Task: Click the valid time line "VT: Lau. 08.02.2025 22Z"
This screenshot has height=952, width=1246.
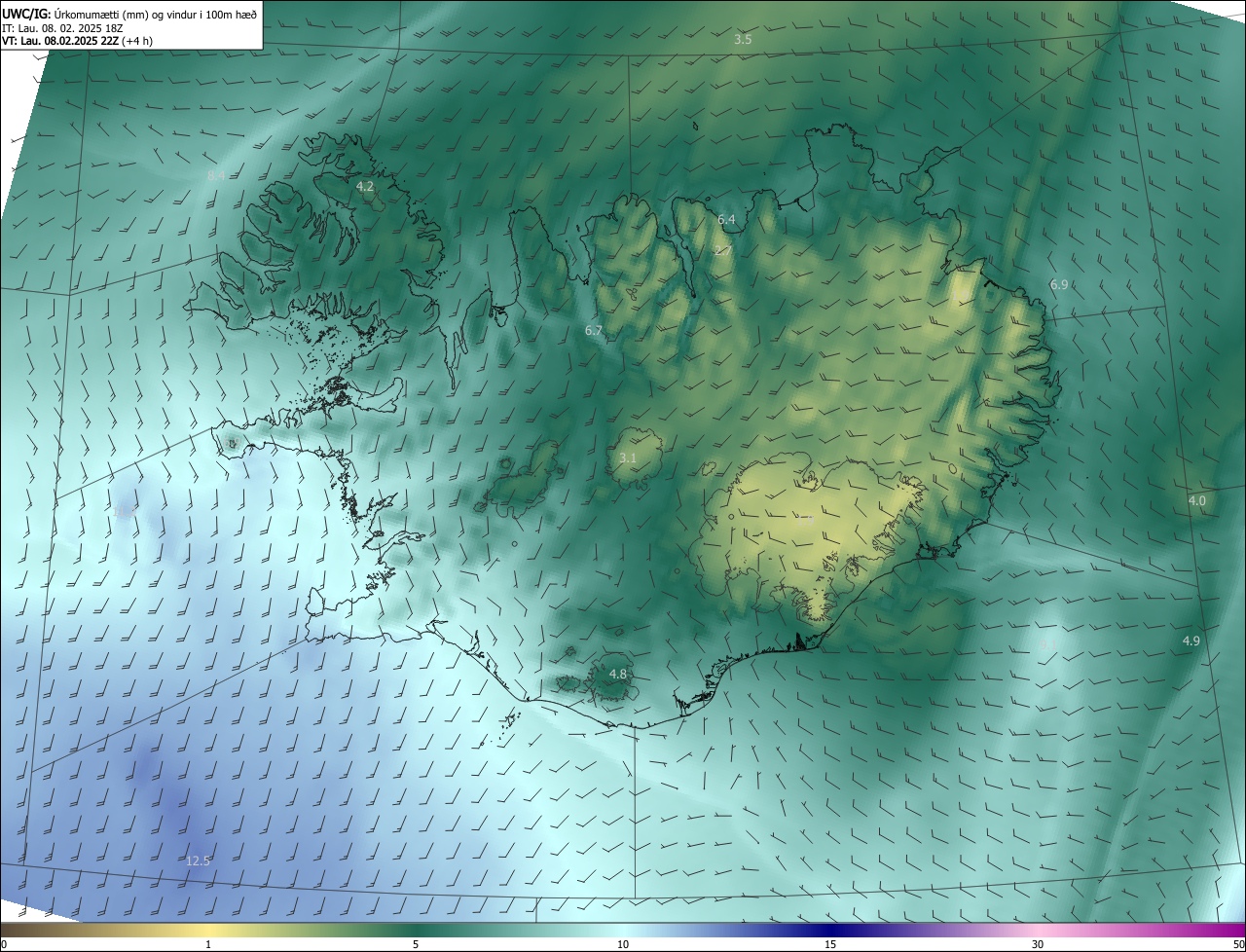Action: [x=60, y=41]
